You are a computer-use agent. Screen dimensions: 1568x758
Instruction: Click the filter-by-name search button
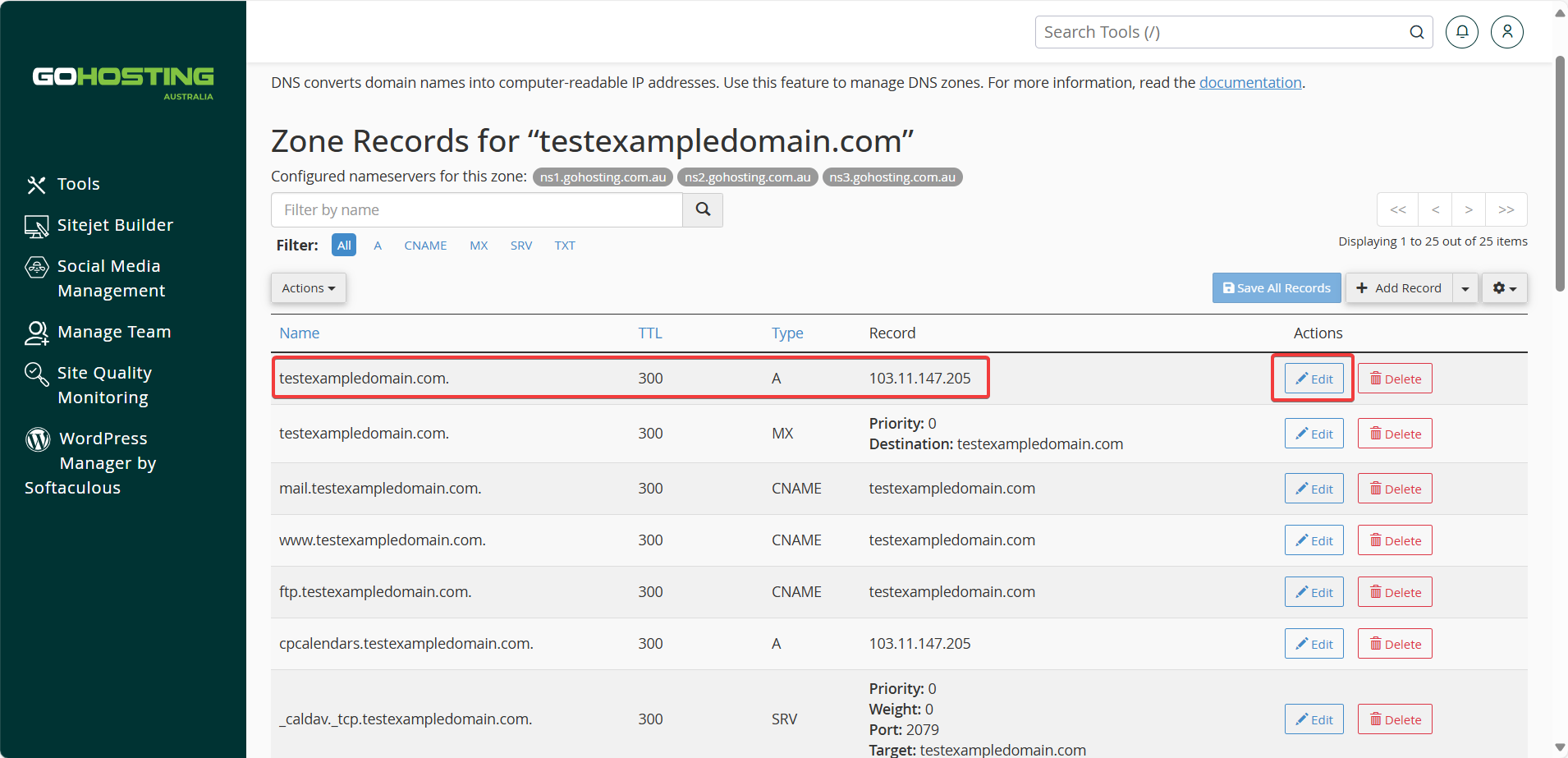click(703, 210)
